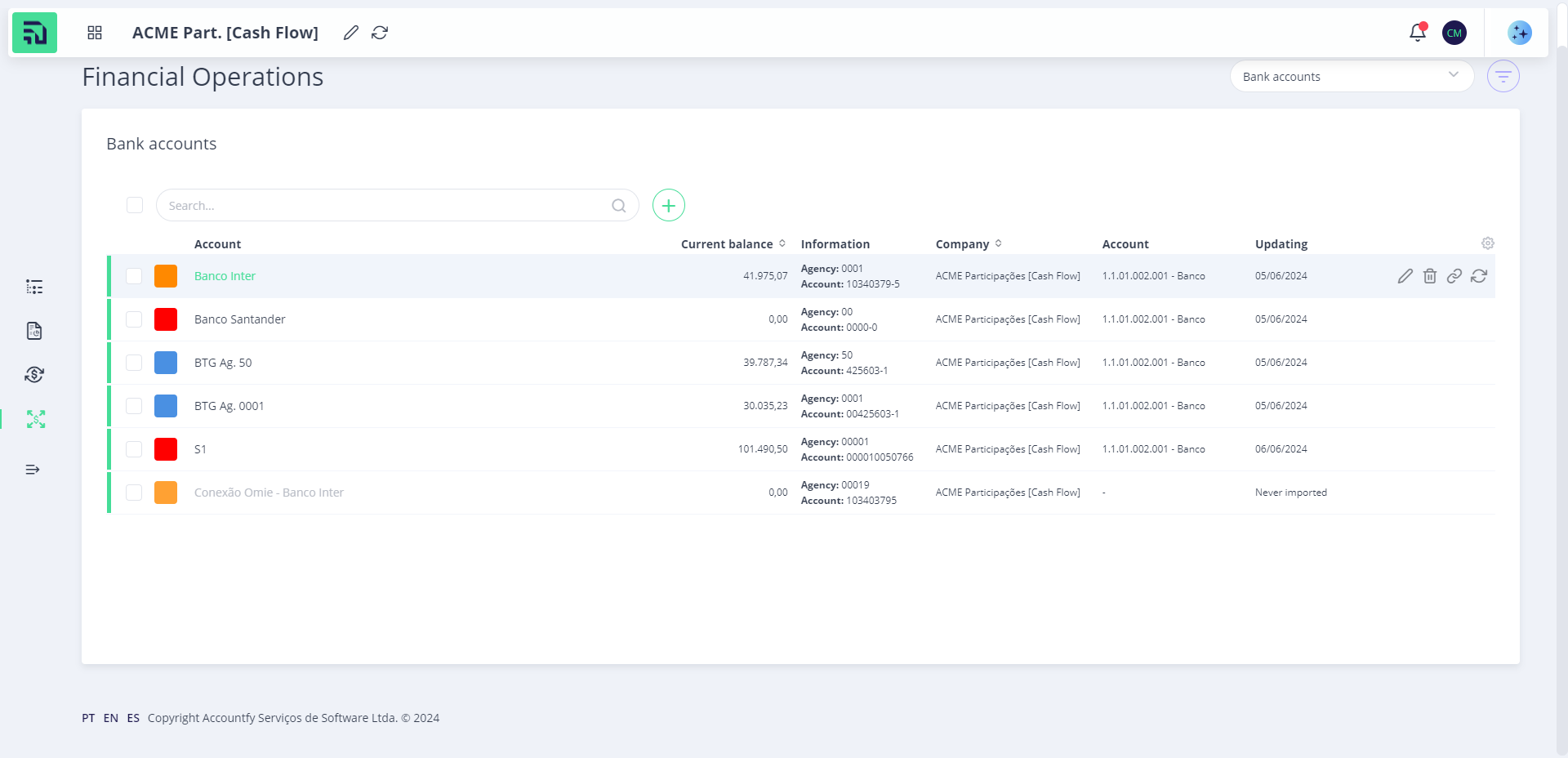Click the orange Banco Inter color swatch
This screenshot has width=1568, height=758.
click(166, 276)
